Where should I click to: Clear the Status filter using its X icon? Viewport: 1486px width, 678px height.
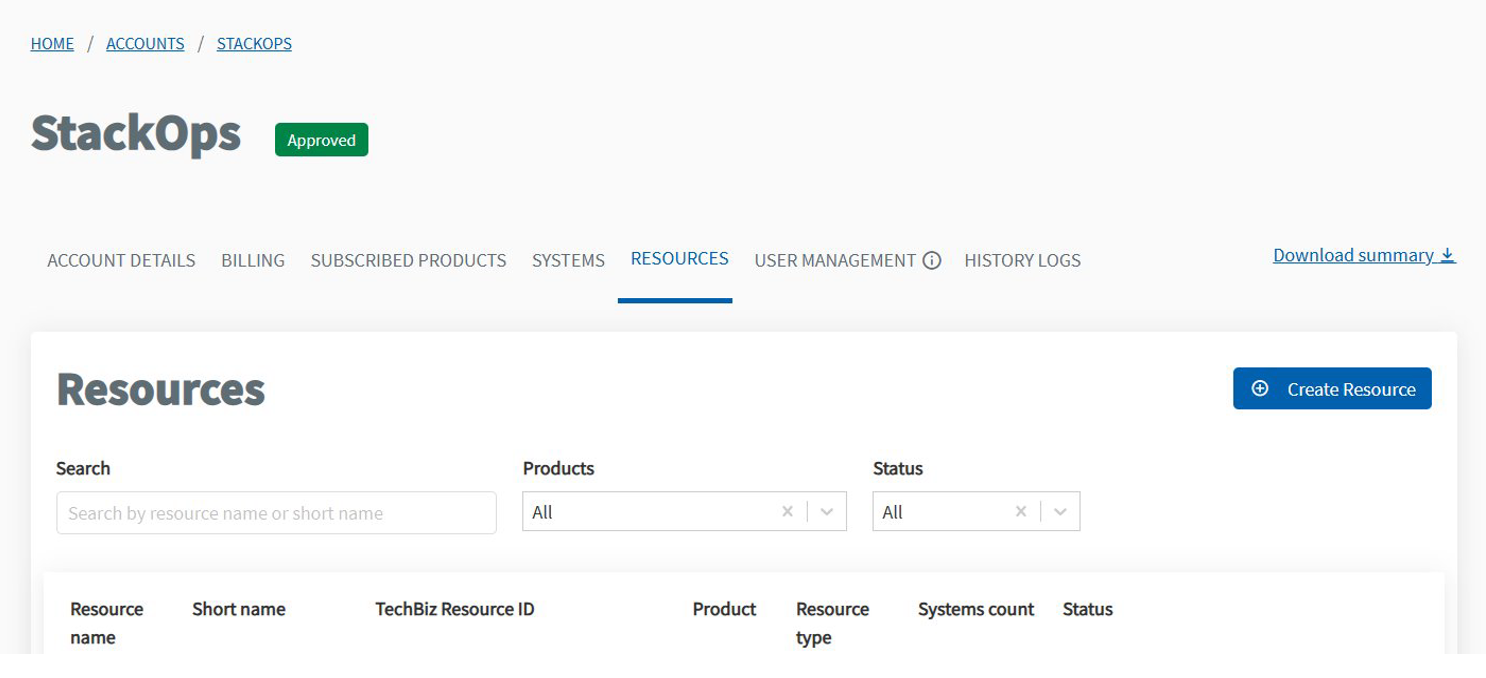pyautogui.click(x=1020, y=511)
